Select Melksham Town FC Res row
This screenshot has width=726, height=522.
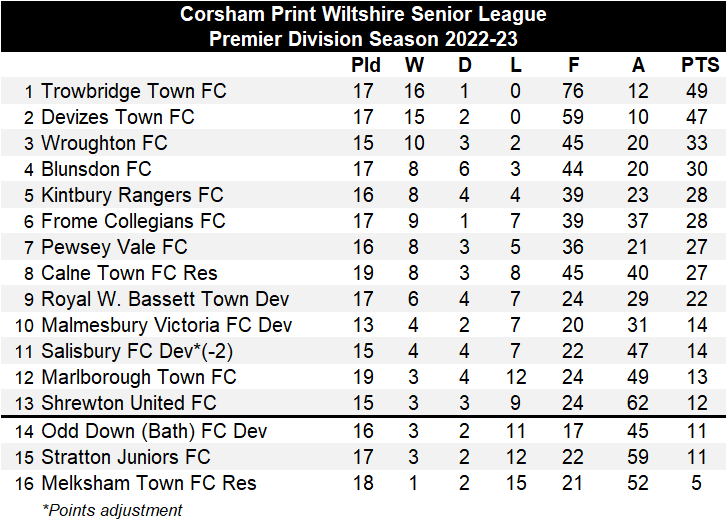[x=148, y=483]
